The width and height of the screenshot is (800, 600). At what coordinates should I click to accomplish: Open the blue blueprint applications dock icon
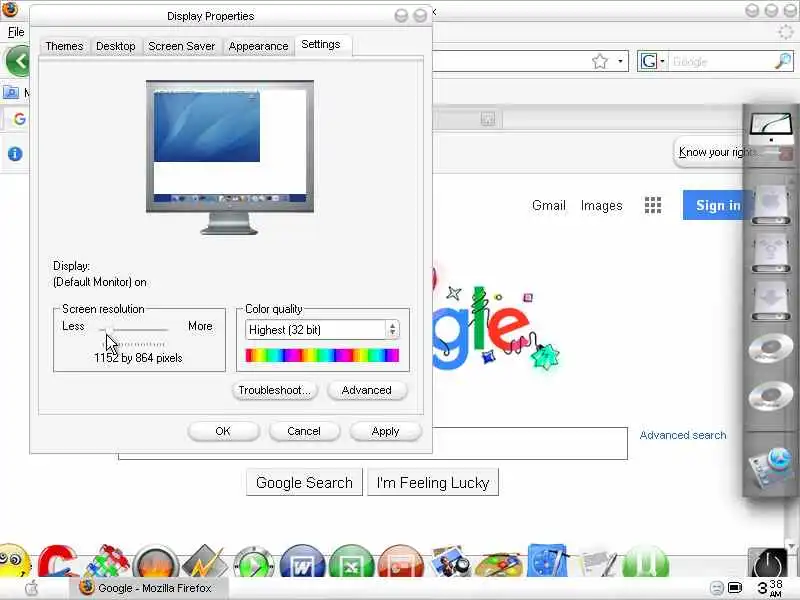point(548,561)
